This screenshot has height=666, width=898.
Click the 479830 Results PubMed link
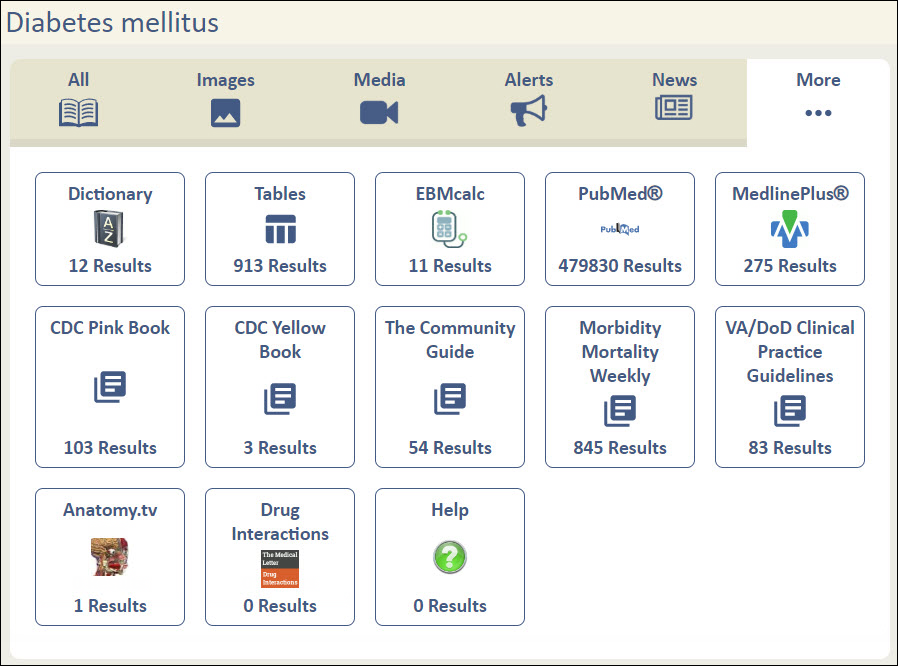[620, 266]
